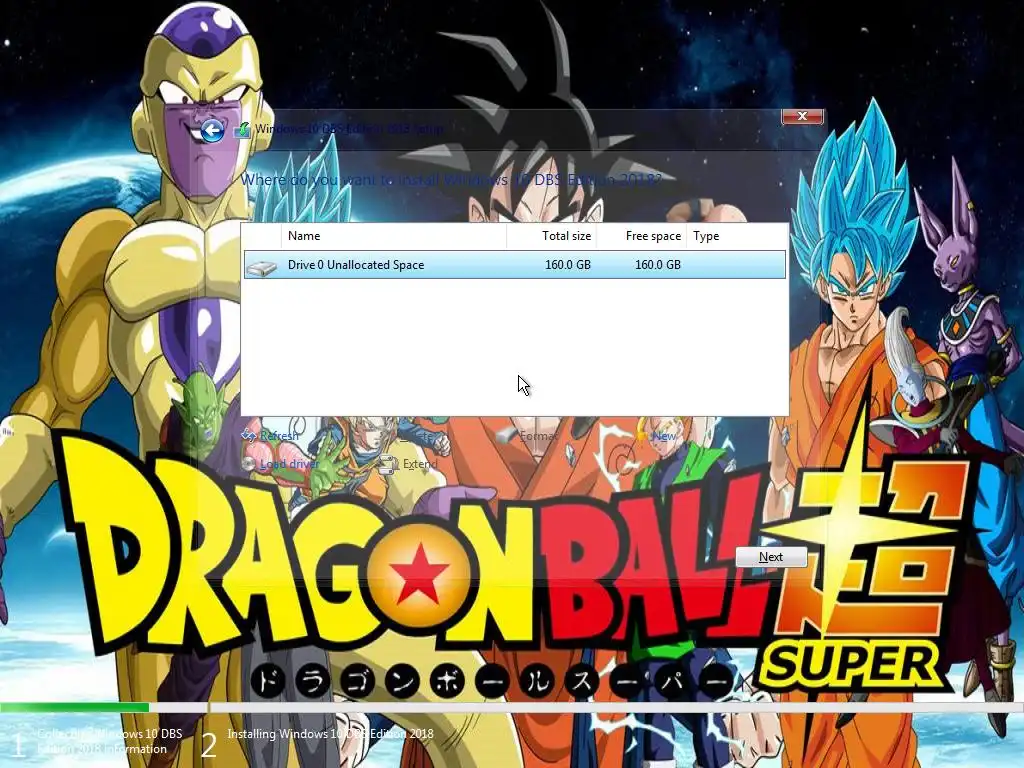Click the New star icon
The width and height of the screenshot is (1024, 768).
[x=643, y=435]
